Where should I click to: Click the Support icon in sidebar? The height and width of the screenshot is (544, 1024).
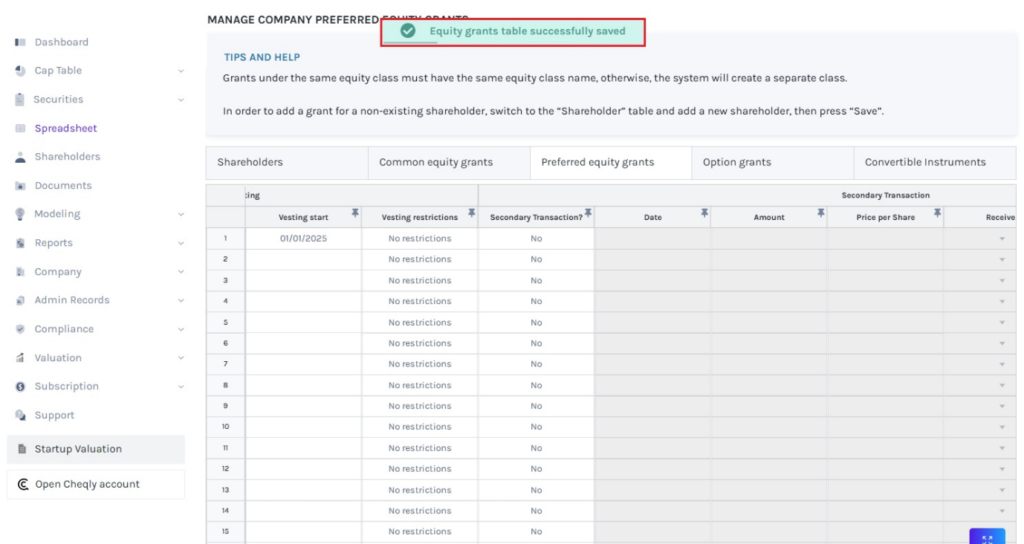tap(20, 415)
